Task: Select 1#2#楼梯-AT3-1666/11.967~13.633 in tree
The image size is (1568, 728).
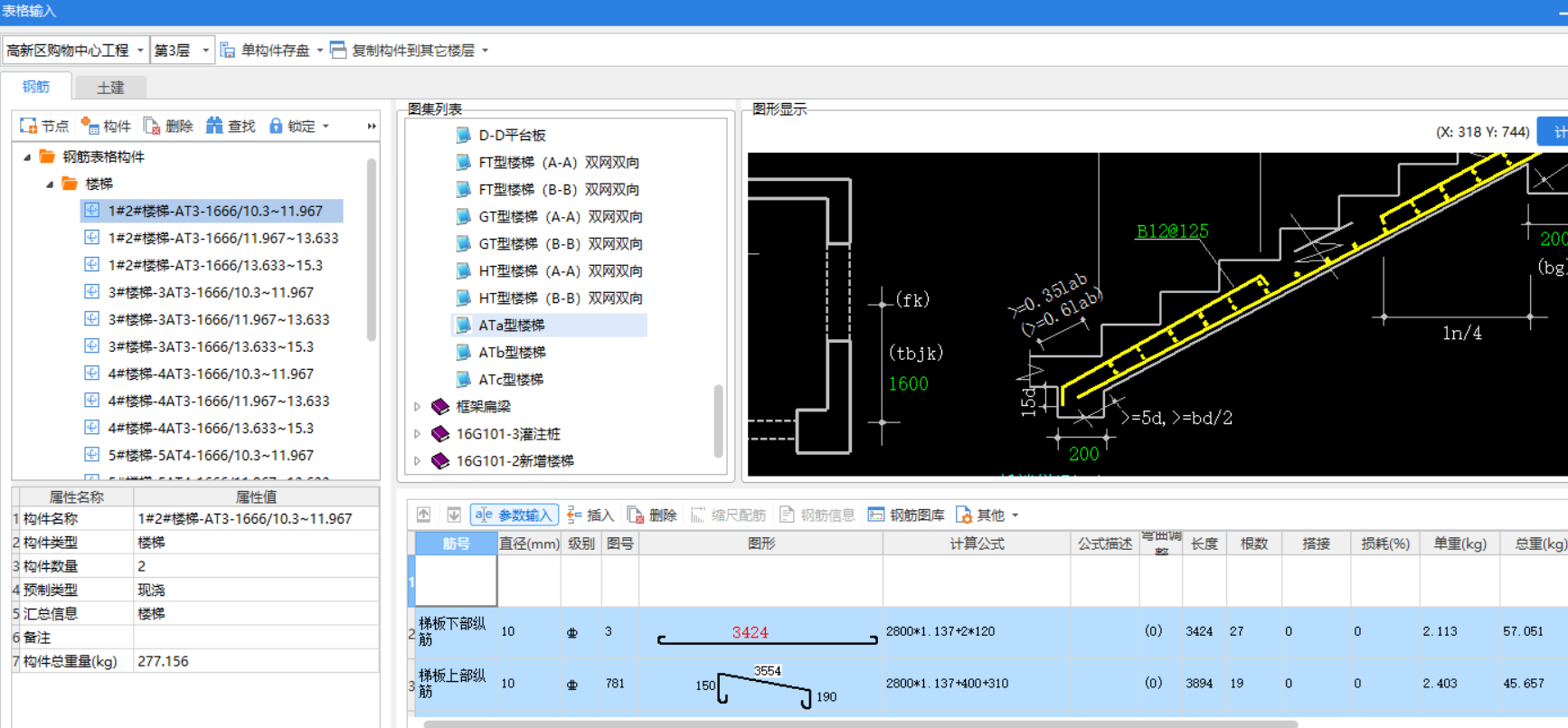Action: click(x=223, y=238)
